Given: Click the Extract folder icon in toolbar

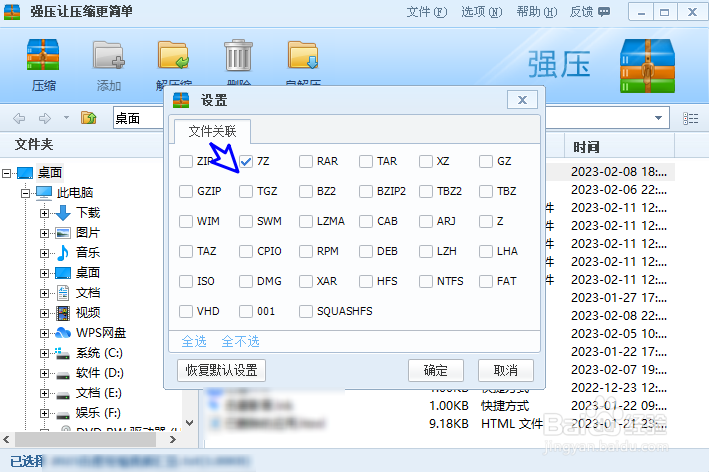Looking at the screenshot, I should (x=174, y=55).
